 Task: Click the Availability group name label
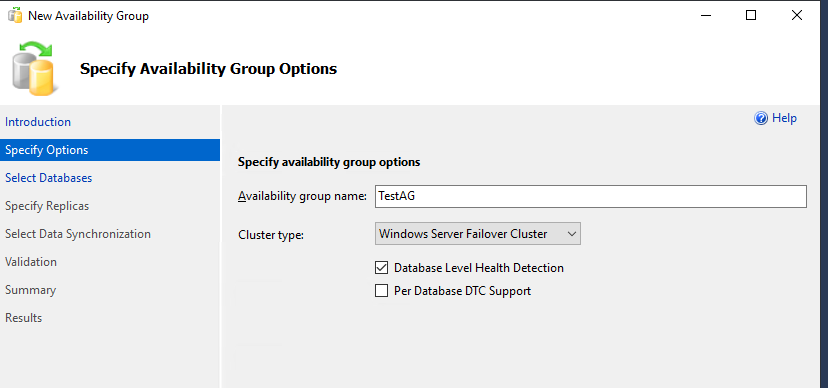tap(302, 196)
